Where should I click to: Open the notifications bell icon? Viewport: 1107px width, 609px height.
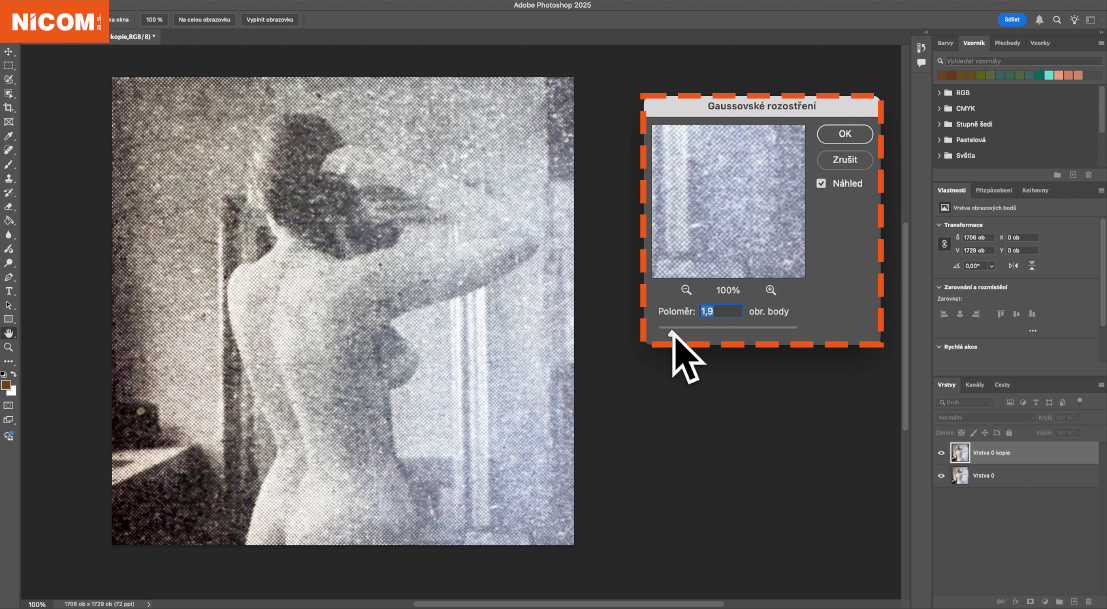tap(1040, 19)
